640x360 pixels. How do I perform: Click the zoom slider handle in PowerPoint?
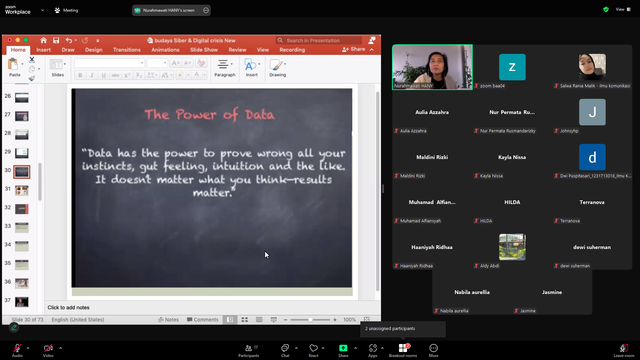pyautogui.click(x=310, y=320)
